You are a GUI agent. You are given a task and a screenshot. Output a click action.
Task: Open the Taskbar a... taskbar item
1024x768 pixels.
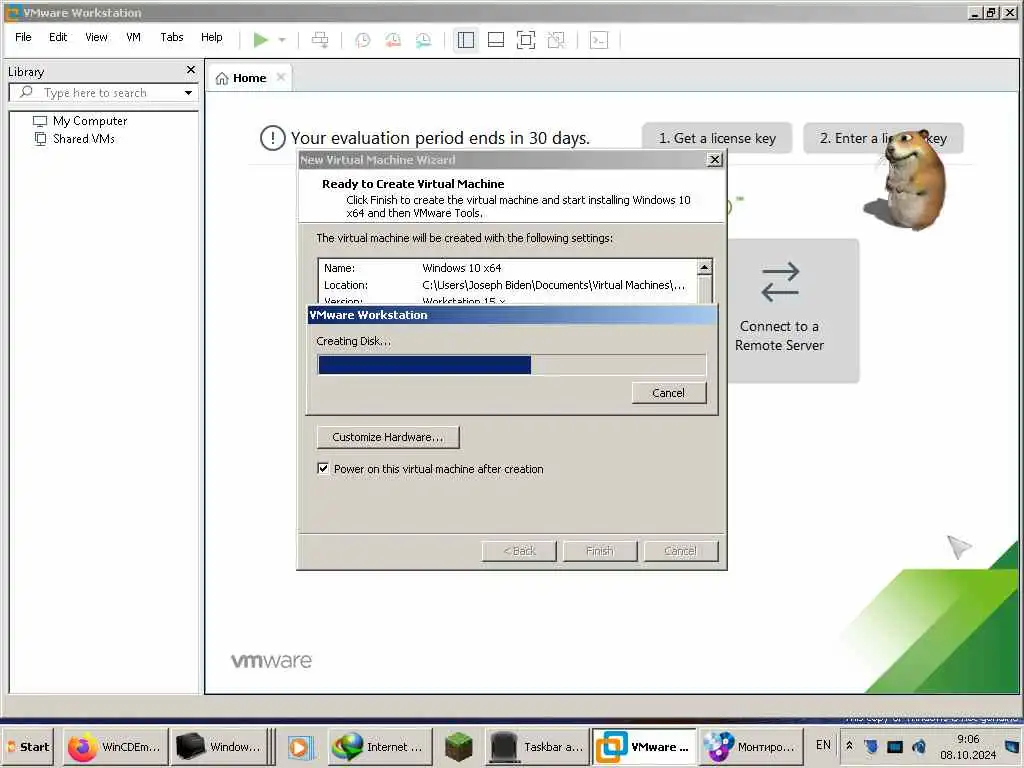[537, 746]
